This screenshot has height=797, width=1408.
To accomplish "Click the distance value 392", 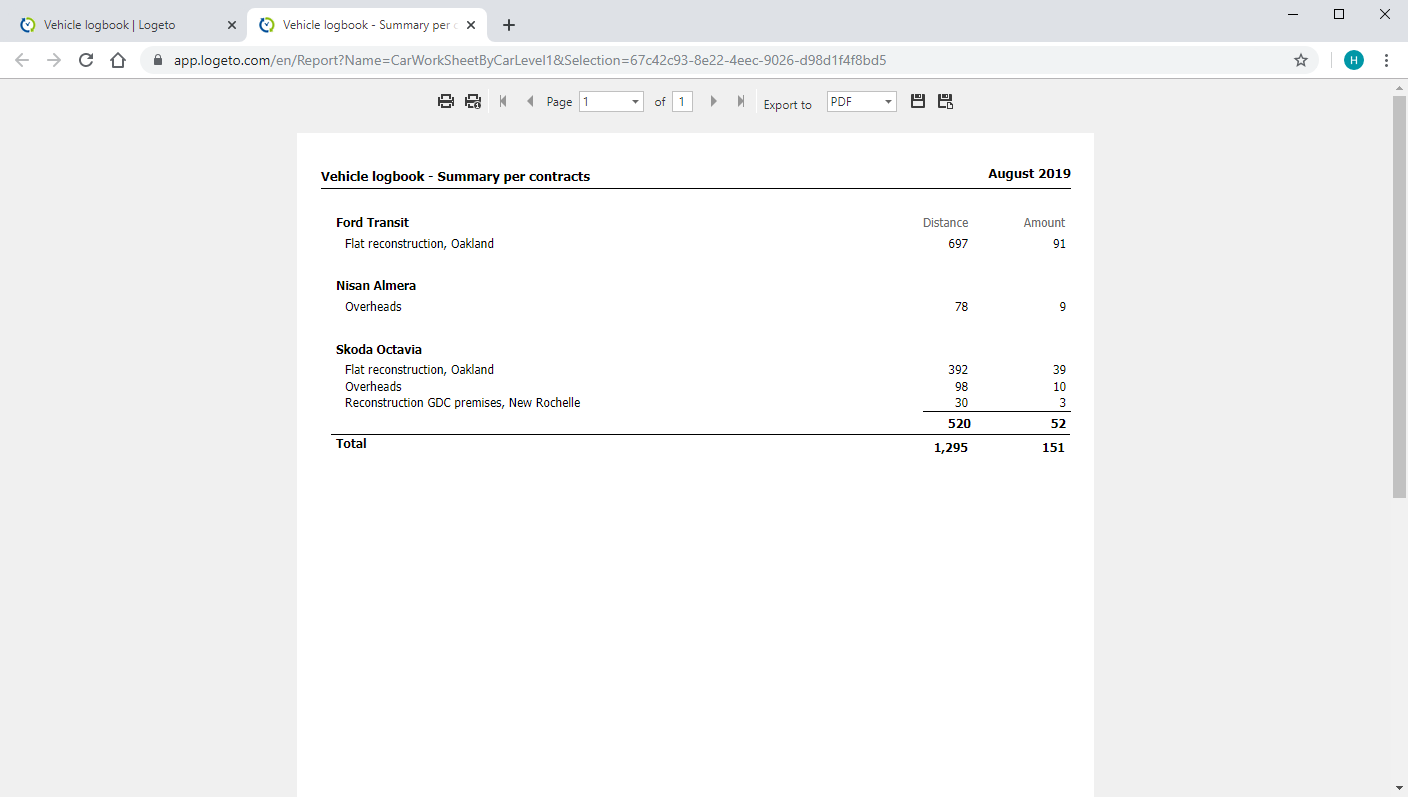I will (958, 370).
